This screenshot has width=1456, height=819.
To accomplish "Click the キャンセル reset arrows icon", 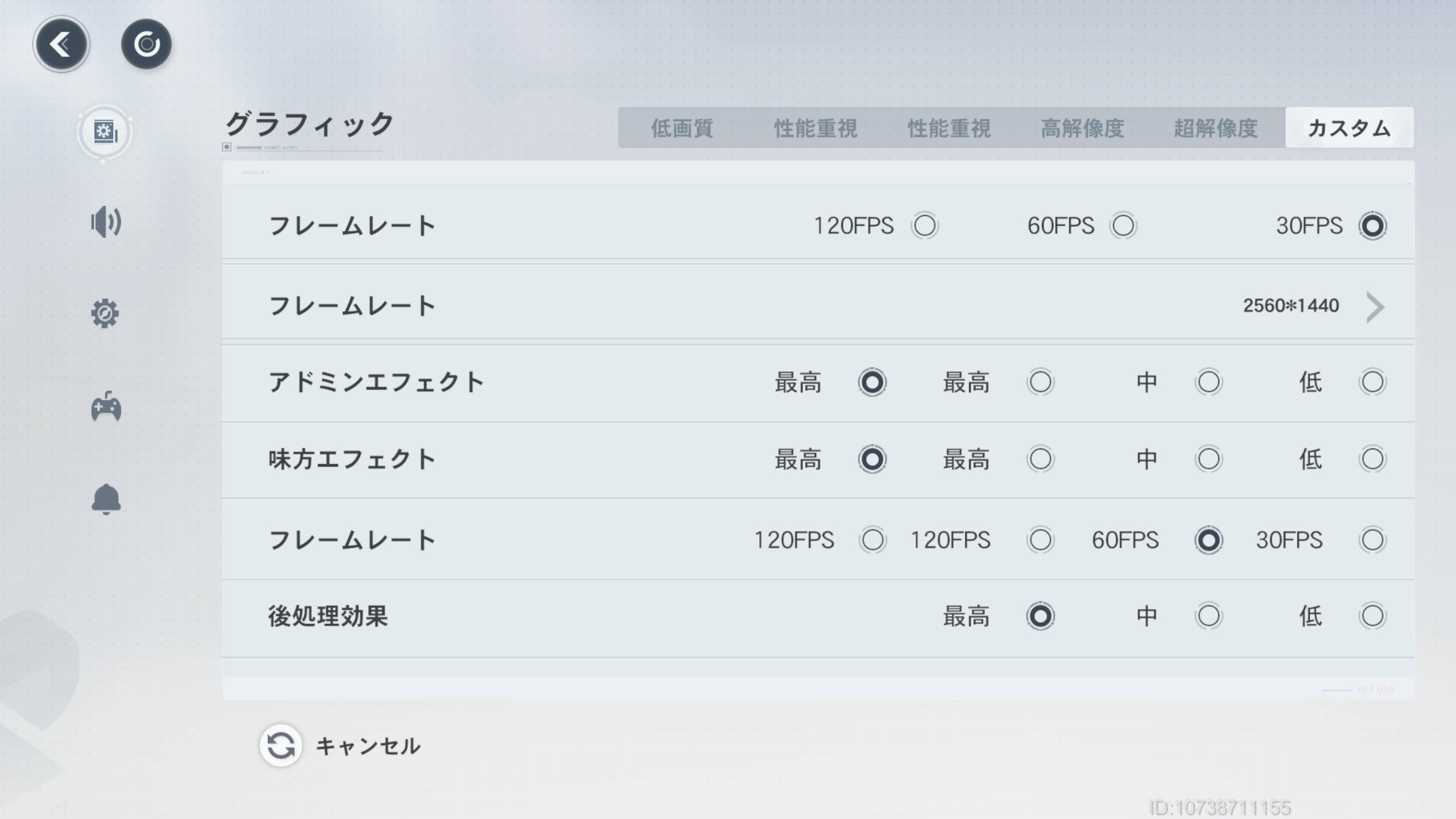I will (280, 745).
